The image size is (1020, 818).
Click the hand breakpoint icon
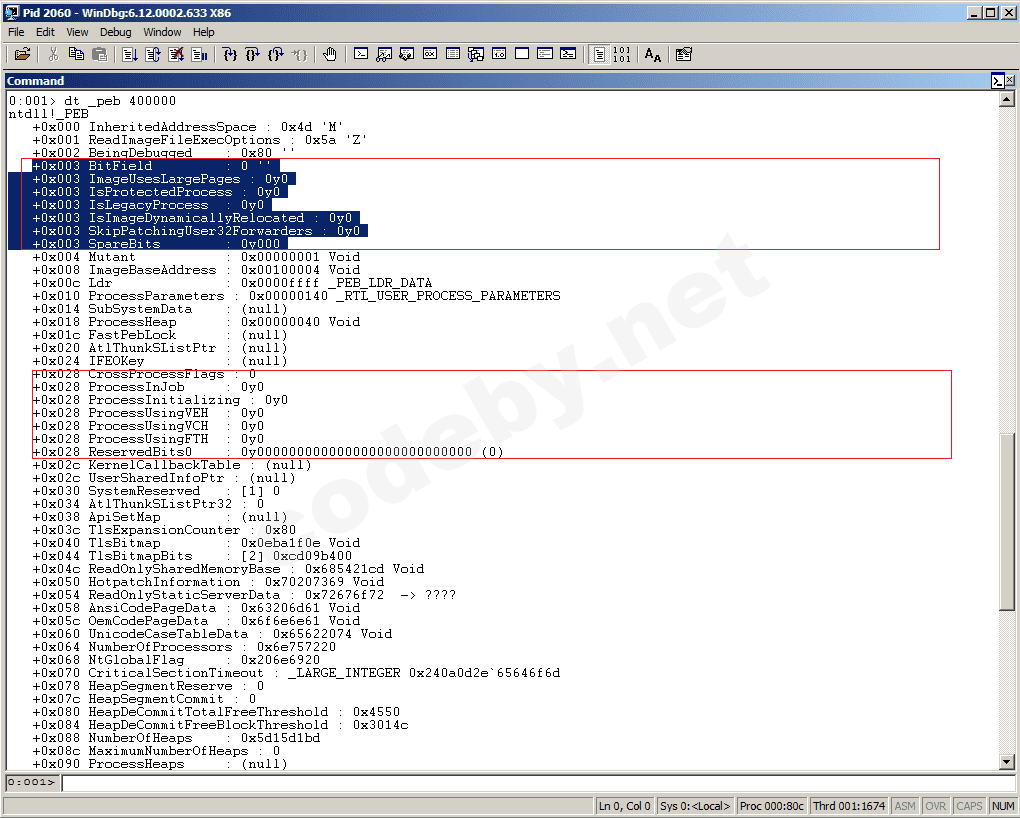pos(330,54)
